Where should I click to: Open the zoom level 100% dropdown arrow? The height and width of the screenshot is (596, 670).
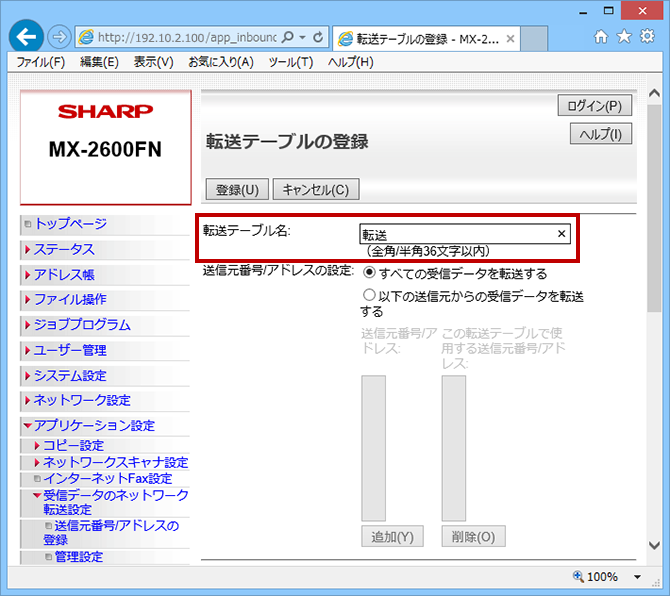pos(638,577)
